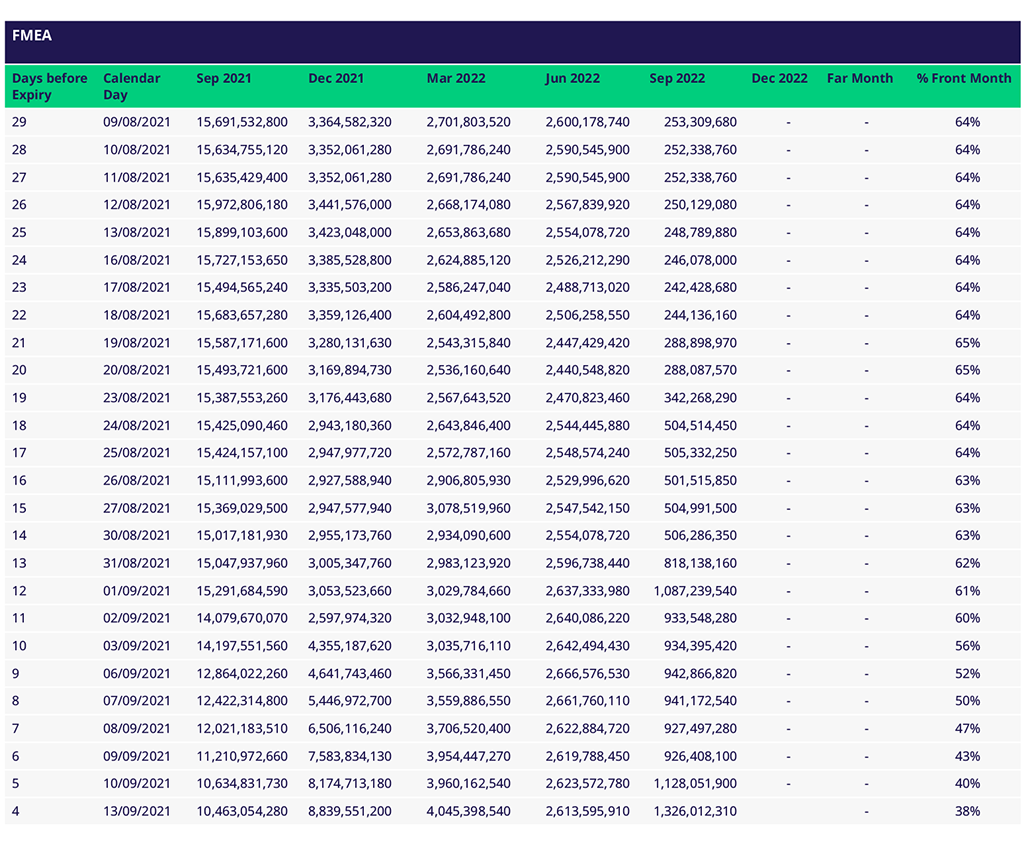
Task: Click the Dec 2022 column header
Action: [x=779, y=78]
